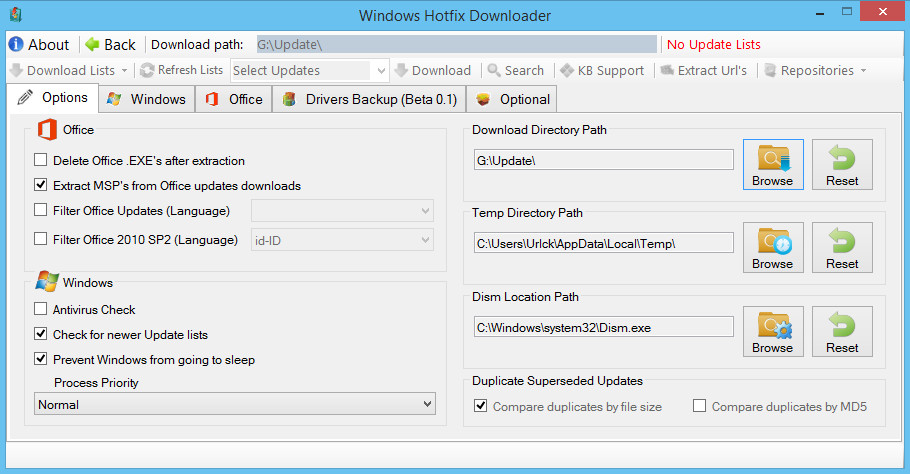The height and width of the screenshot is (474, 910).
Task: Switch to the Office tab
Action: (234, 99)
